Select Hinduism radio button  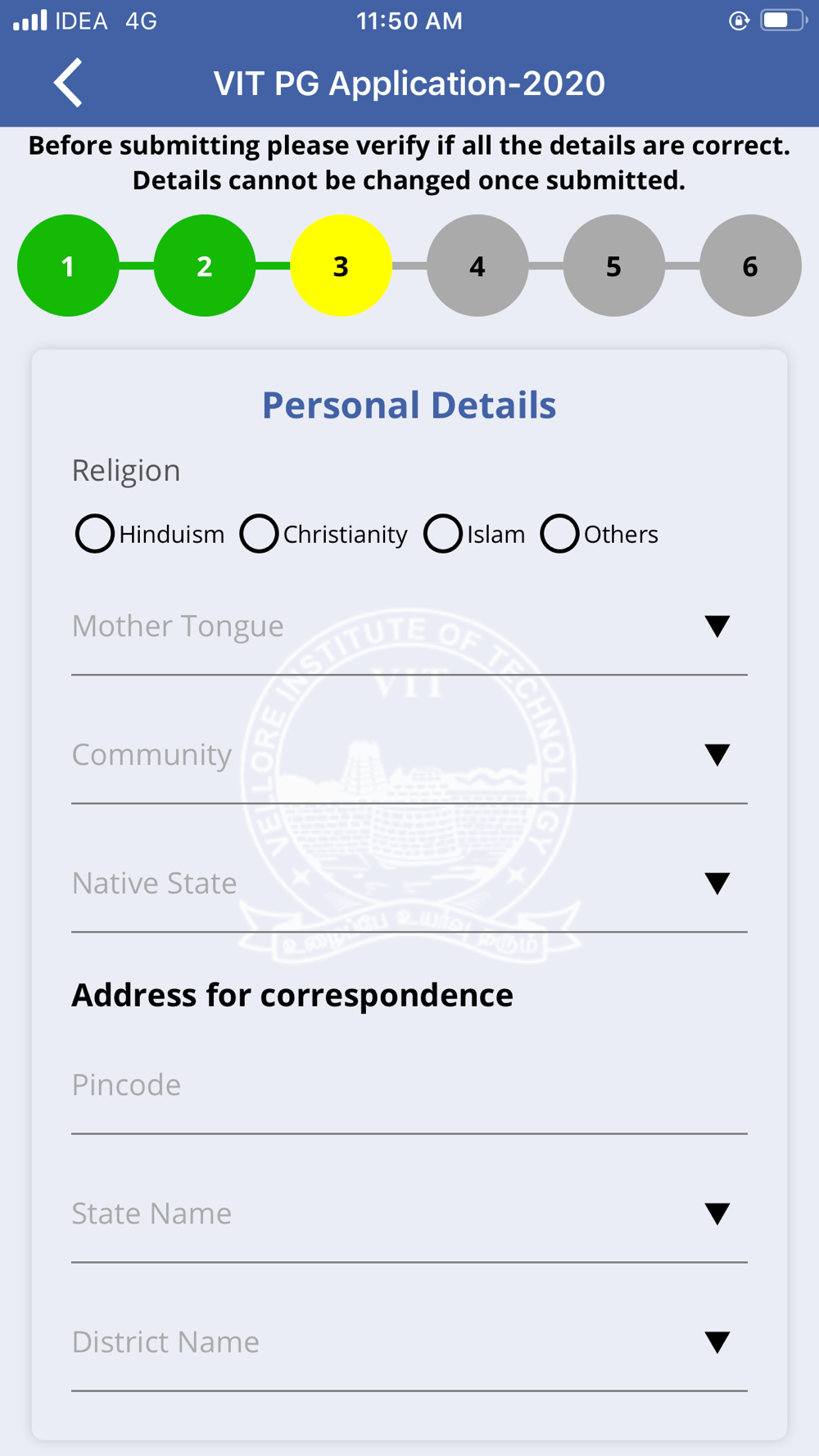click(x=95, y=534)
